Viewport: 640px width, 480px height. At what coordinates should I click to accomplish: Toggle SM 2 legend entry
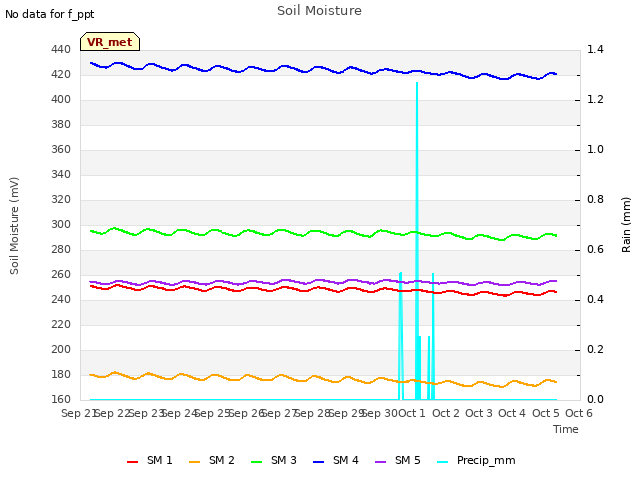tap(212, 460)
